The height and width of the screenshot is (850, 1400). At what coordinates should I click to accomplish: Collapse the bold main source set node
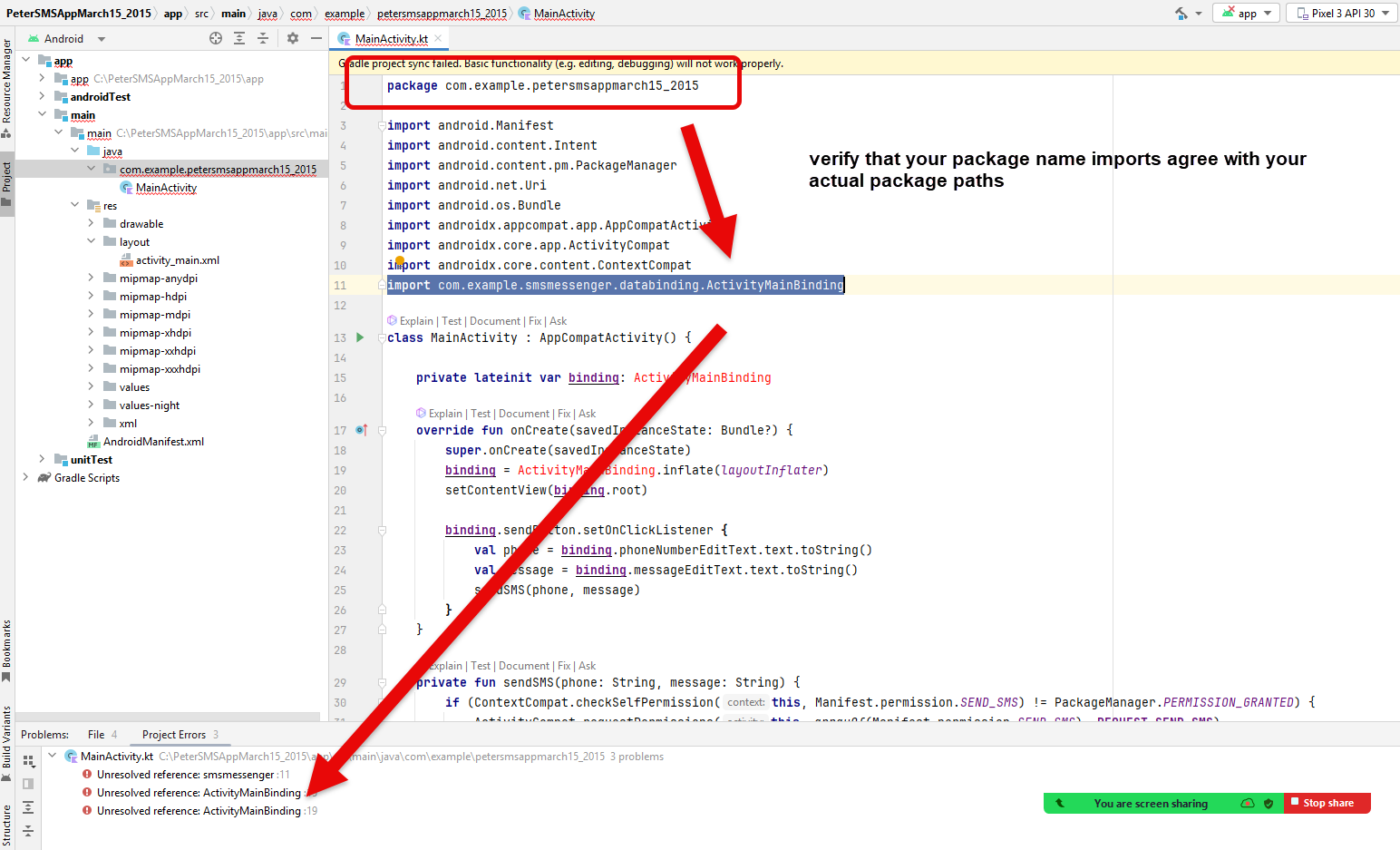tap(43, 114)
